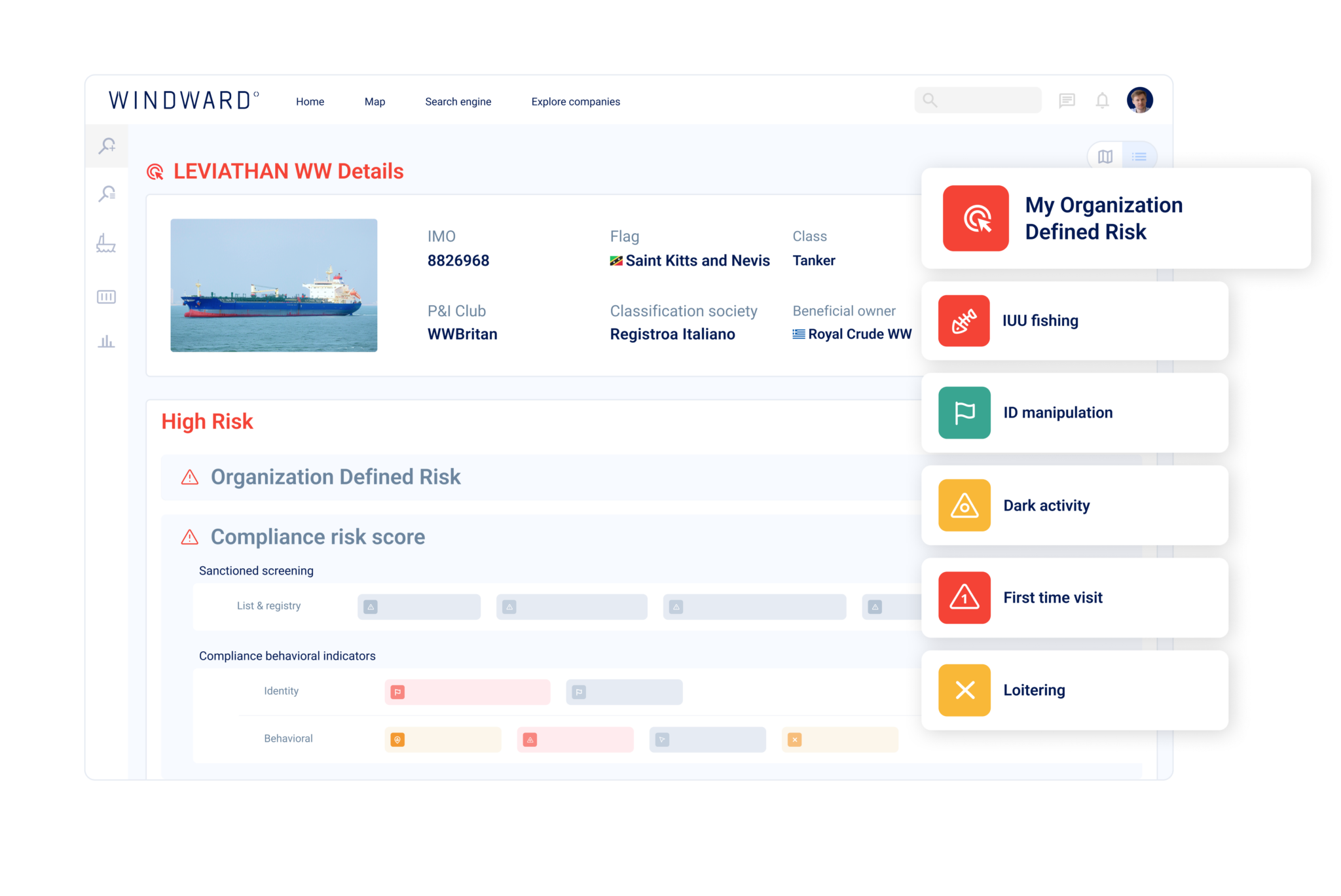1341x896 pixels.
Task: Select the ID manipulation card label
Action: click(x=1058, y=413)
